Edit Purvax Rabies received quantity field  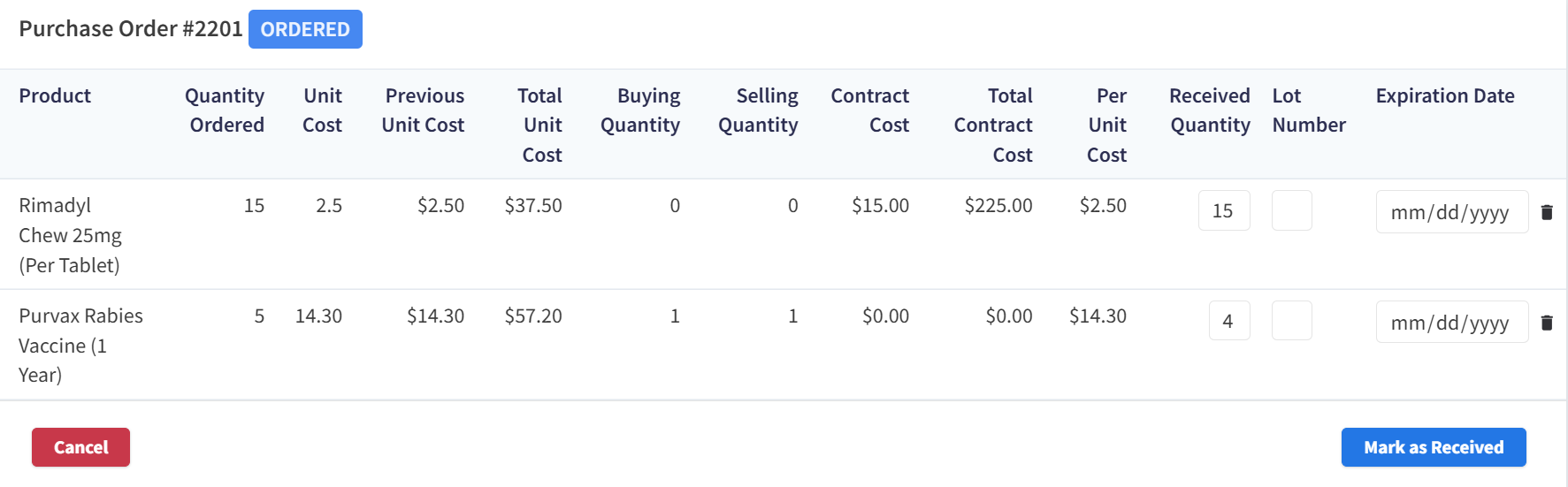click(1228, 322)
